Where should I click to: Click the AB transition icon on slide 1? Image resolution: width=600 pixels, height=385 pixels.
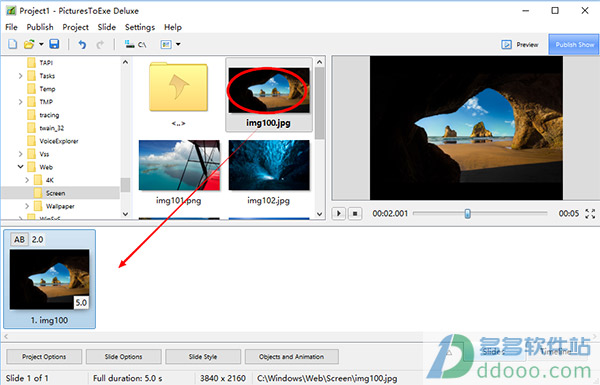tap(19, 240)
